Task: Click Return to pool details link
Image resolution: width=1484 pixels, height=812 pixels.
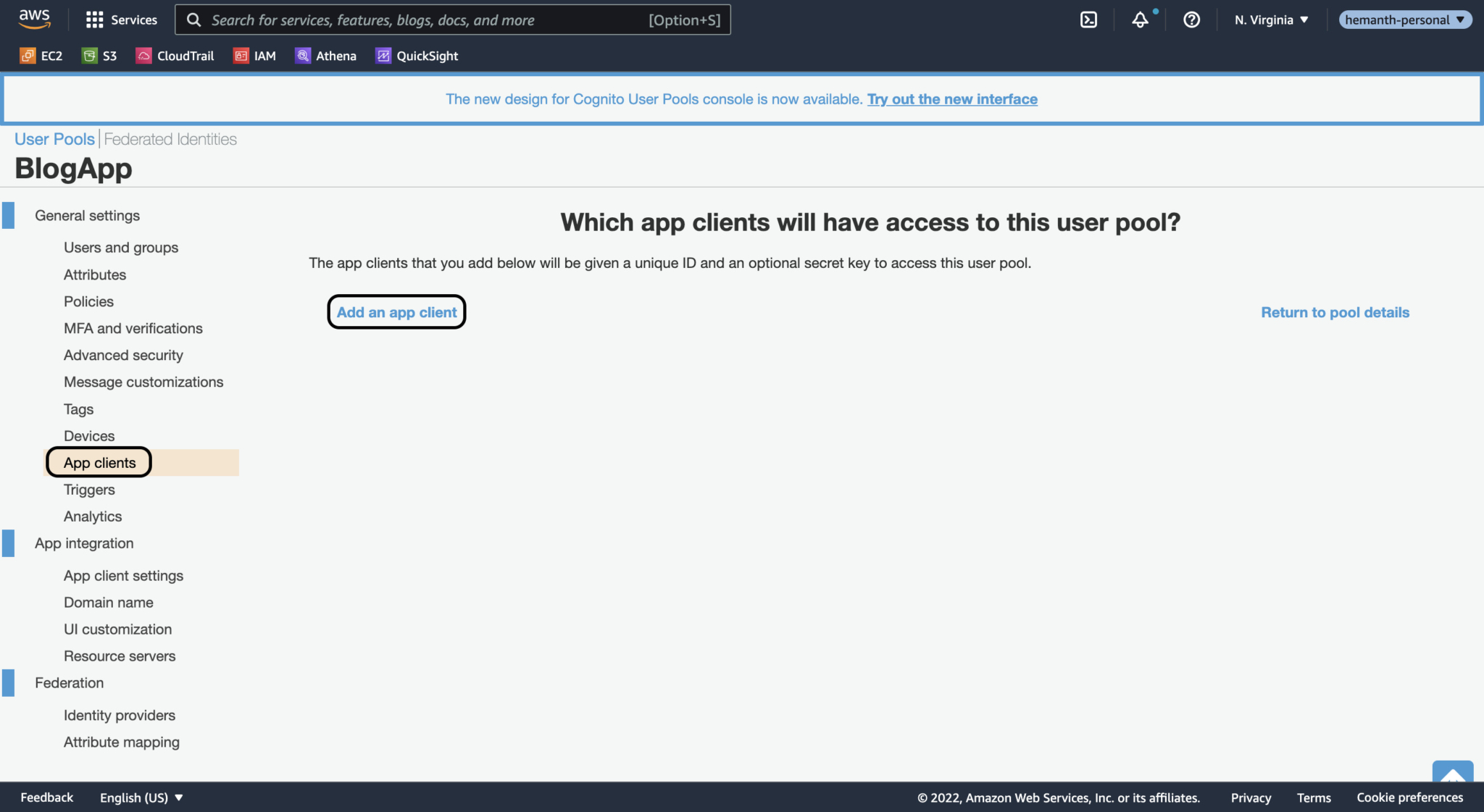Action: pyautogui.click(x=1335, y=312)
